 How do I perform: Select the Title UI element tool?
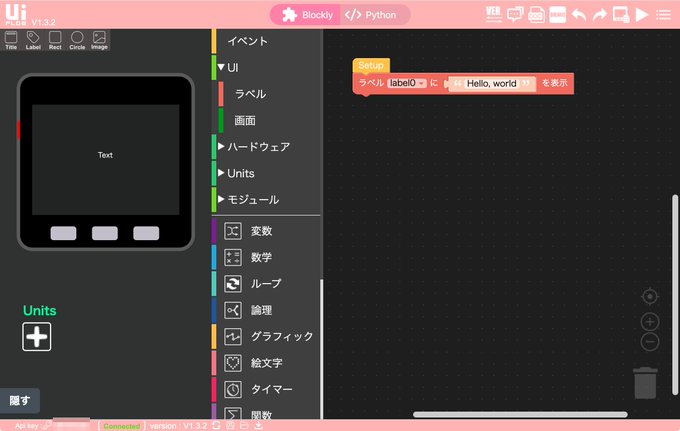click(11, 40)
